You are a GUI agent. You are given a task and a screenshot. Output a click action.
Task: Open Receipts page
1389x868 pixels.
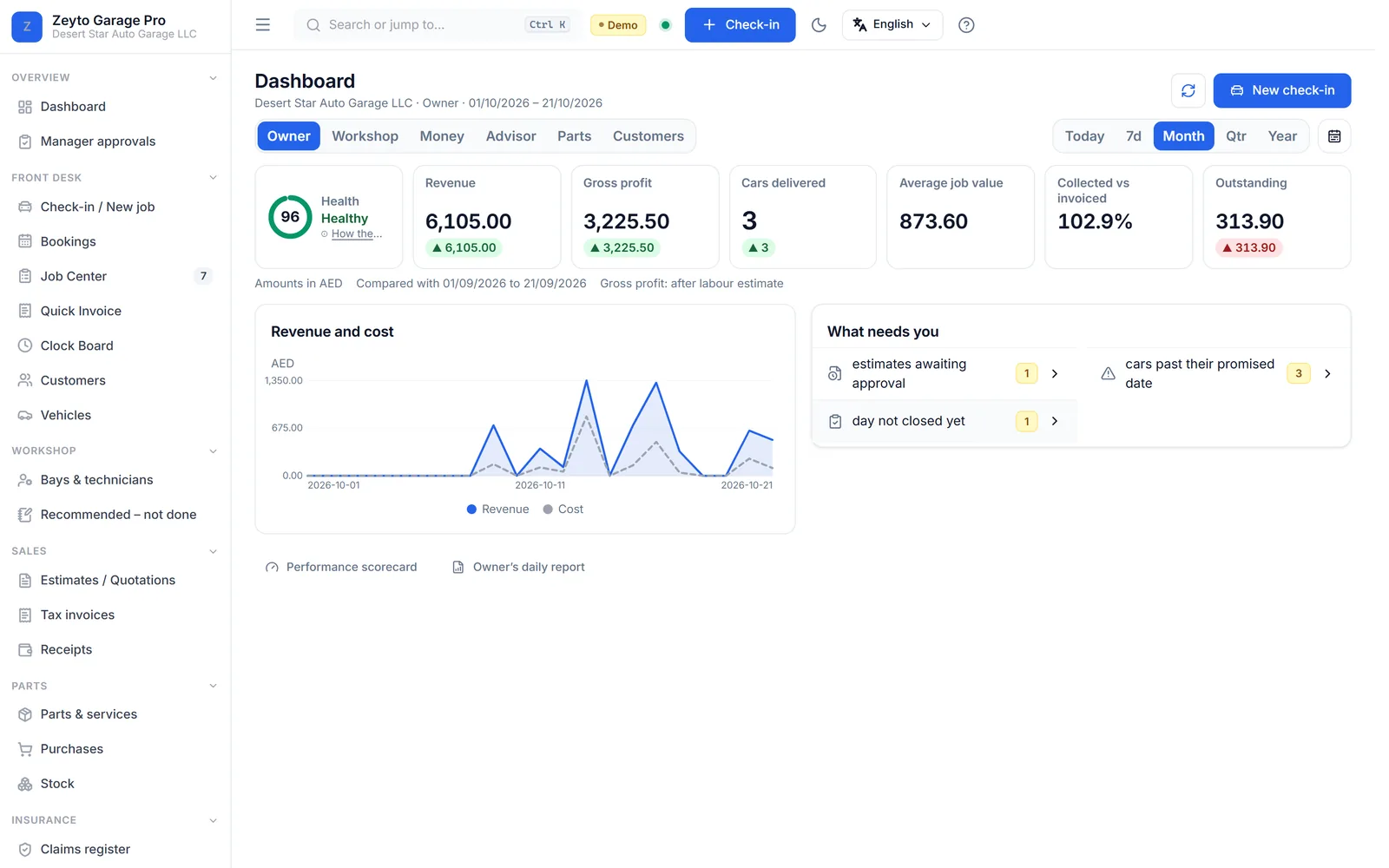[115, 649]
